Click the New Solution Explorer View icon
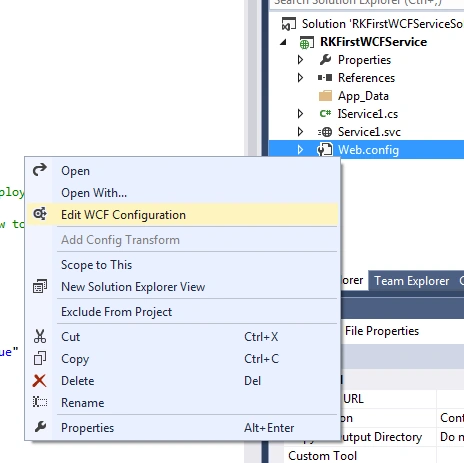The image size is (464, 463). [40, 286]
